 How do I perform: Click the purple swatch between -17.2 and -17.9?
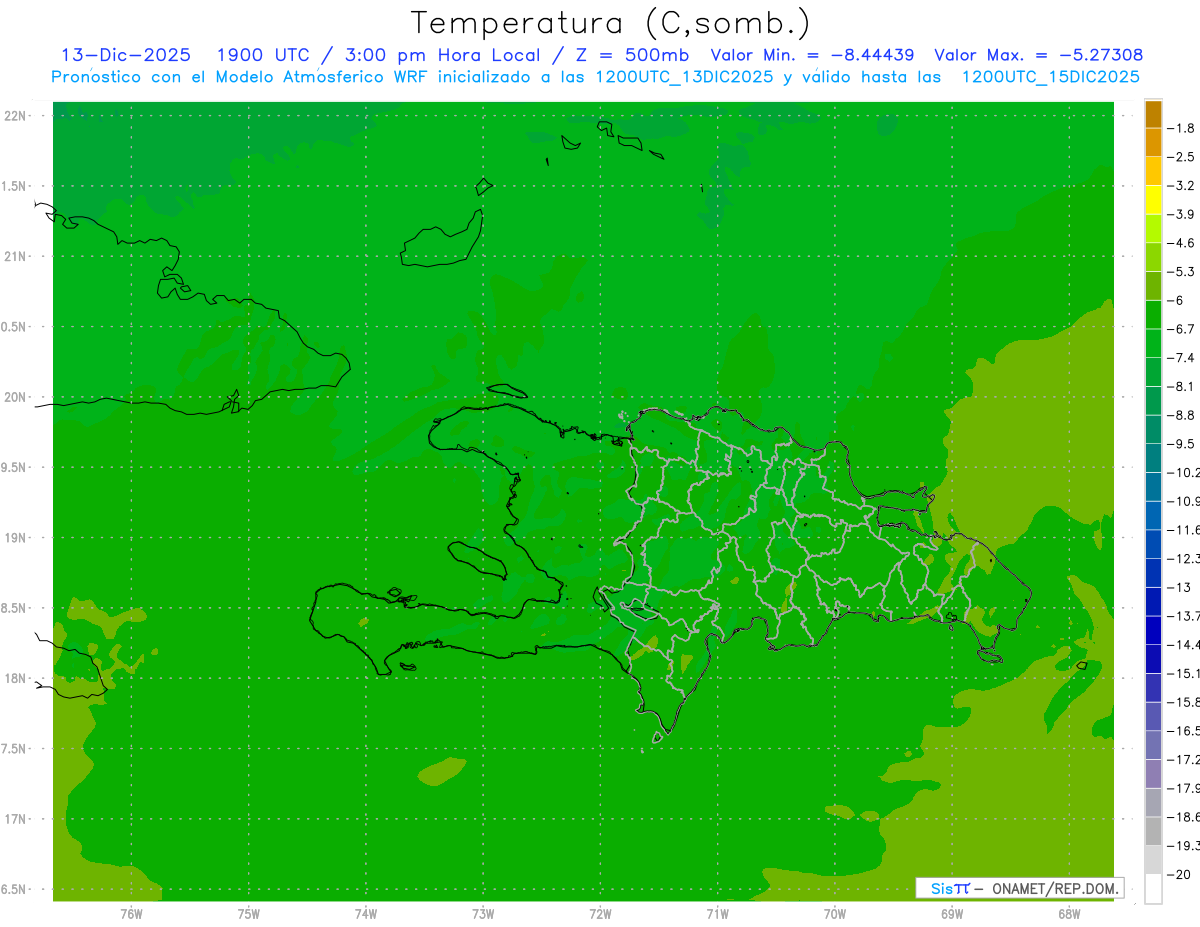[1153, 774]
